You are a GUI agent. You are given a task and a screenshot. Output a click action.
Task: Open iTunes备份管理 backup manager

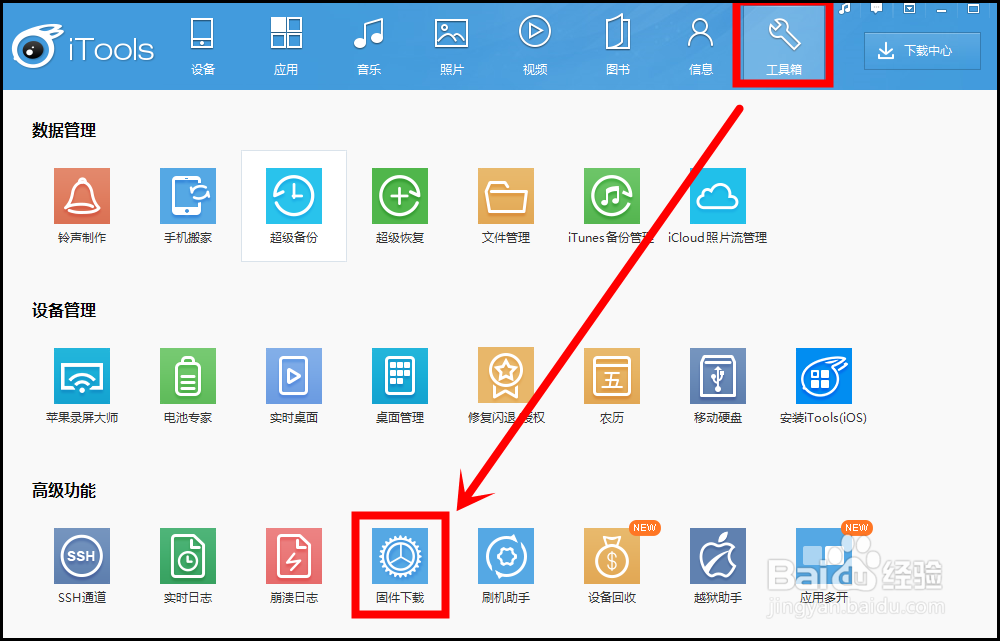pyautogui.click(x=612, y=196)
